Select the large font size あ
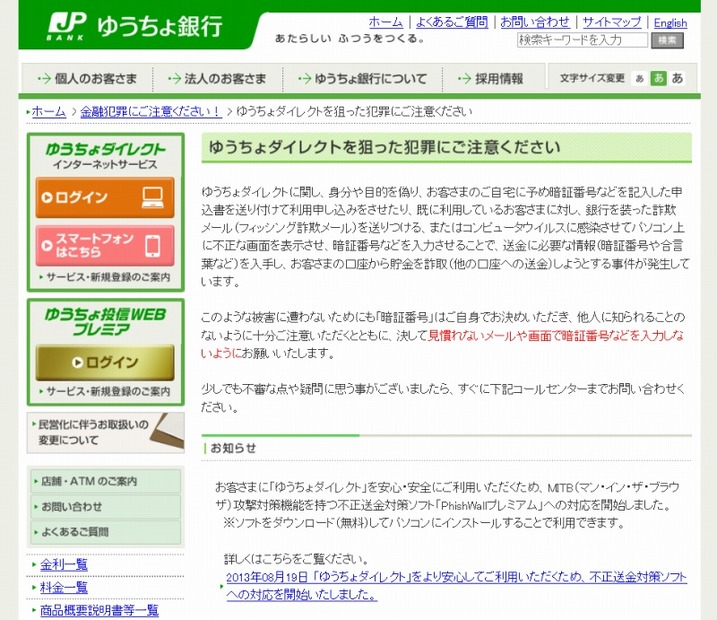Viewport: 717px width, 620px height. (x=677, y=78)
